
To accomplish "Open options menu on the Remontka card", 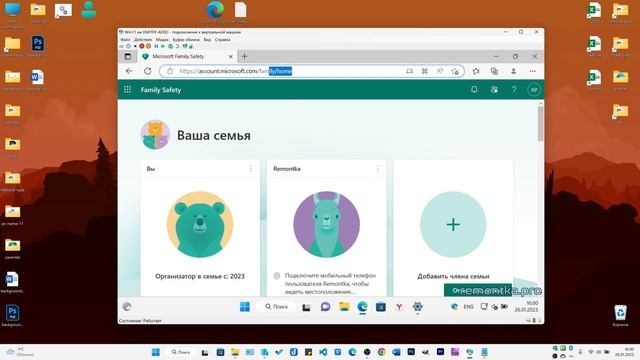I will click(378, 169).
